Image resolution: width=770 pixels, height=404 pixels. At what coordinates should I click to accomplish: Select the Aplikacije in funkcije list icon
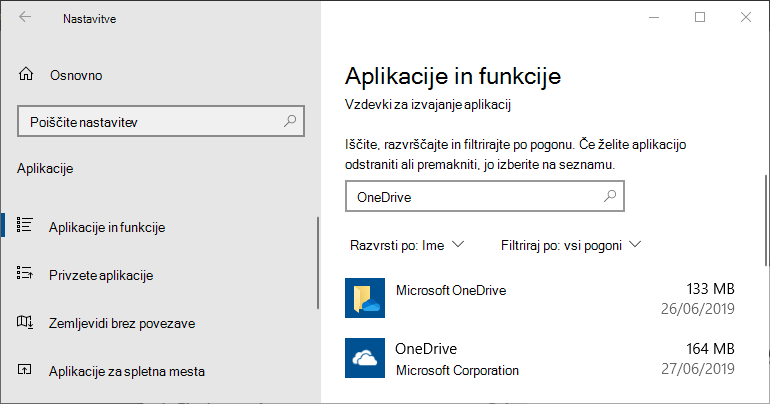[x=25, y=225]
